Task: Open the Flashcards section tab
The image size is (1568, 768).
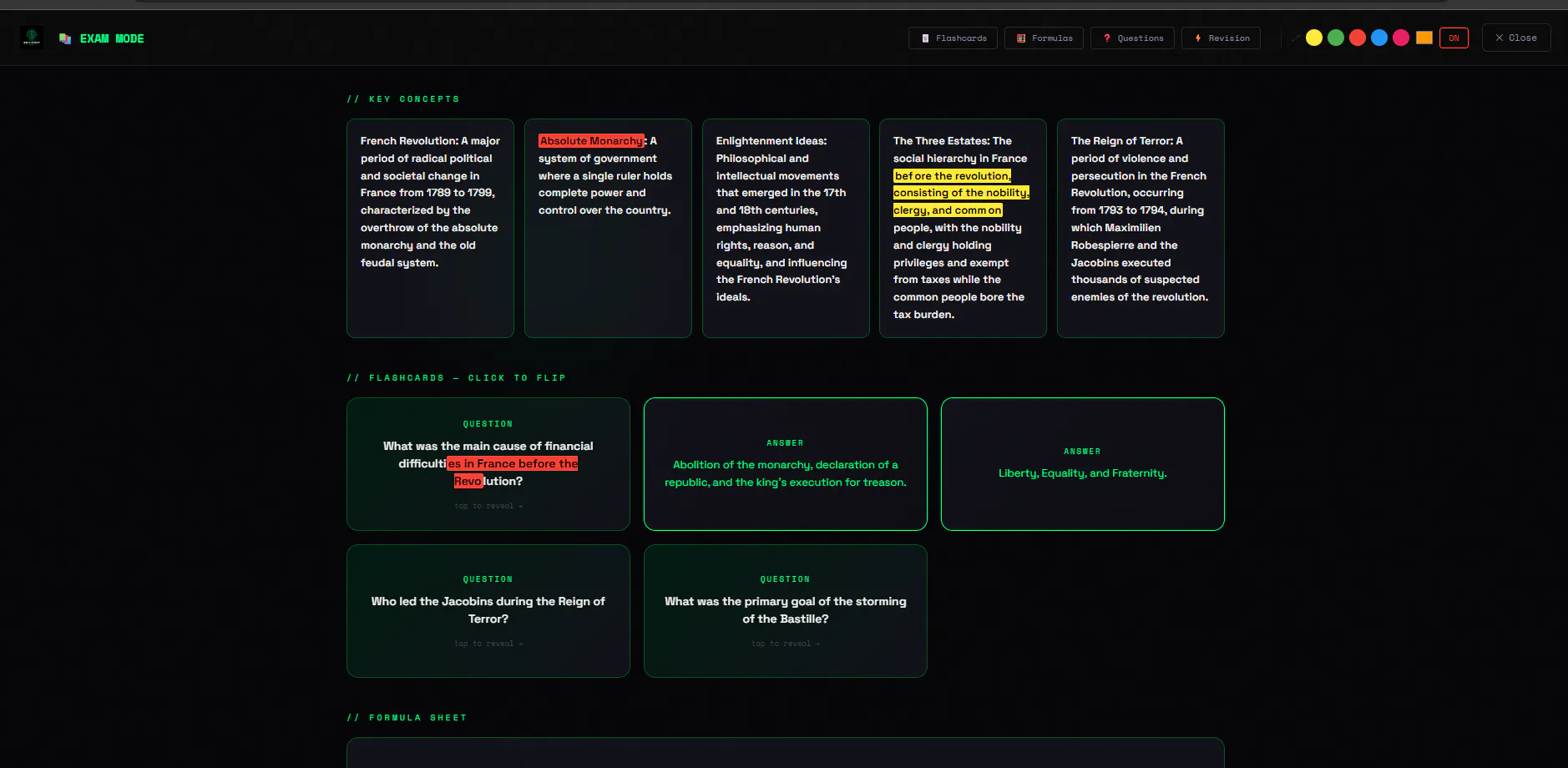Action: (953, 38)
